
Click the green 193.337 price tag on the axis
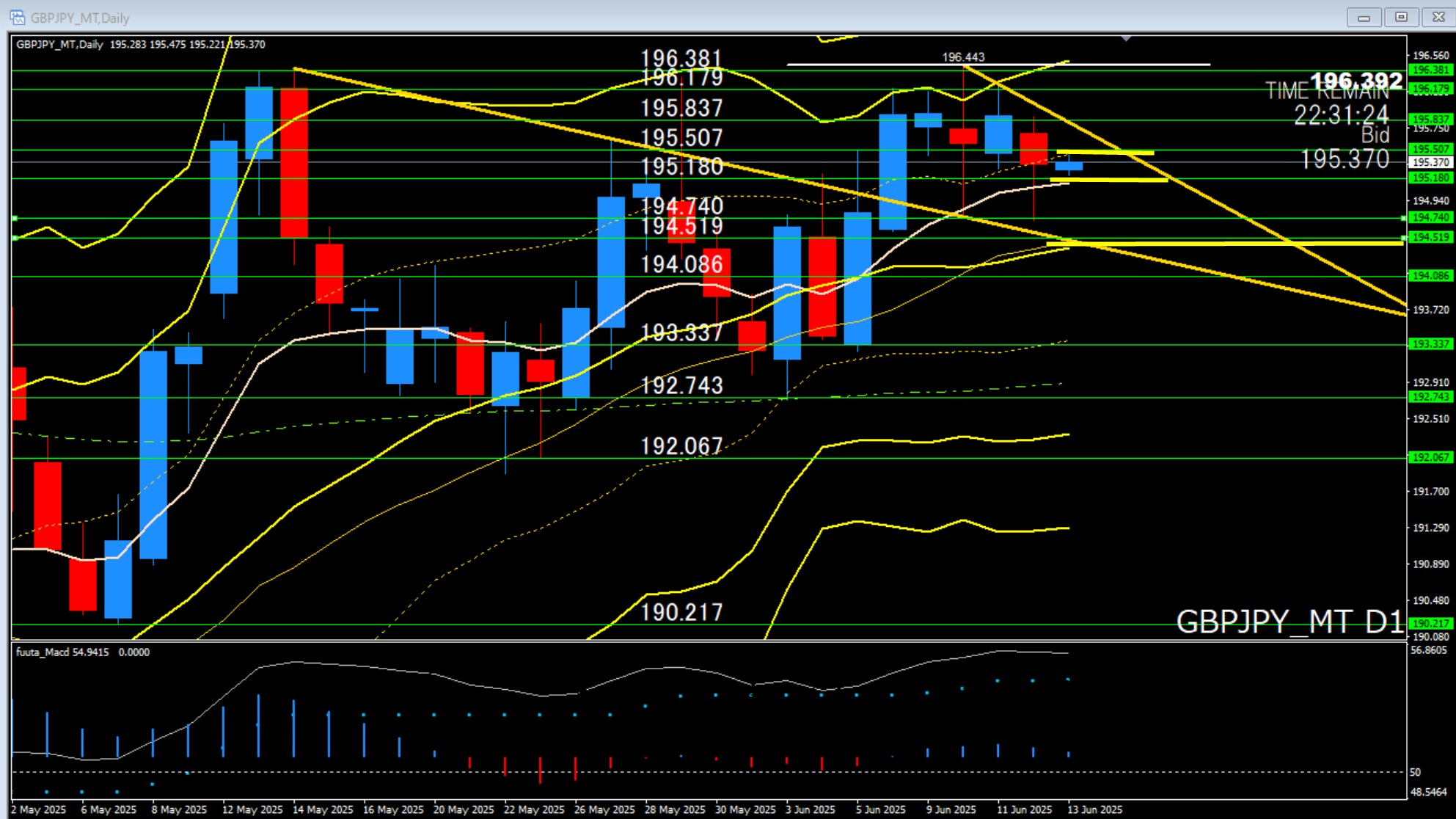coord(1430,343)
